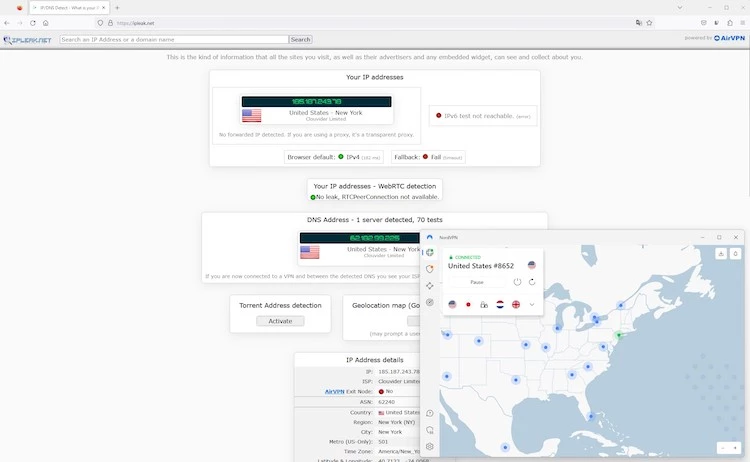Select the IP/DNS Detect browser tab
This screenshot has height=462, width=750.
point(69,8)
